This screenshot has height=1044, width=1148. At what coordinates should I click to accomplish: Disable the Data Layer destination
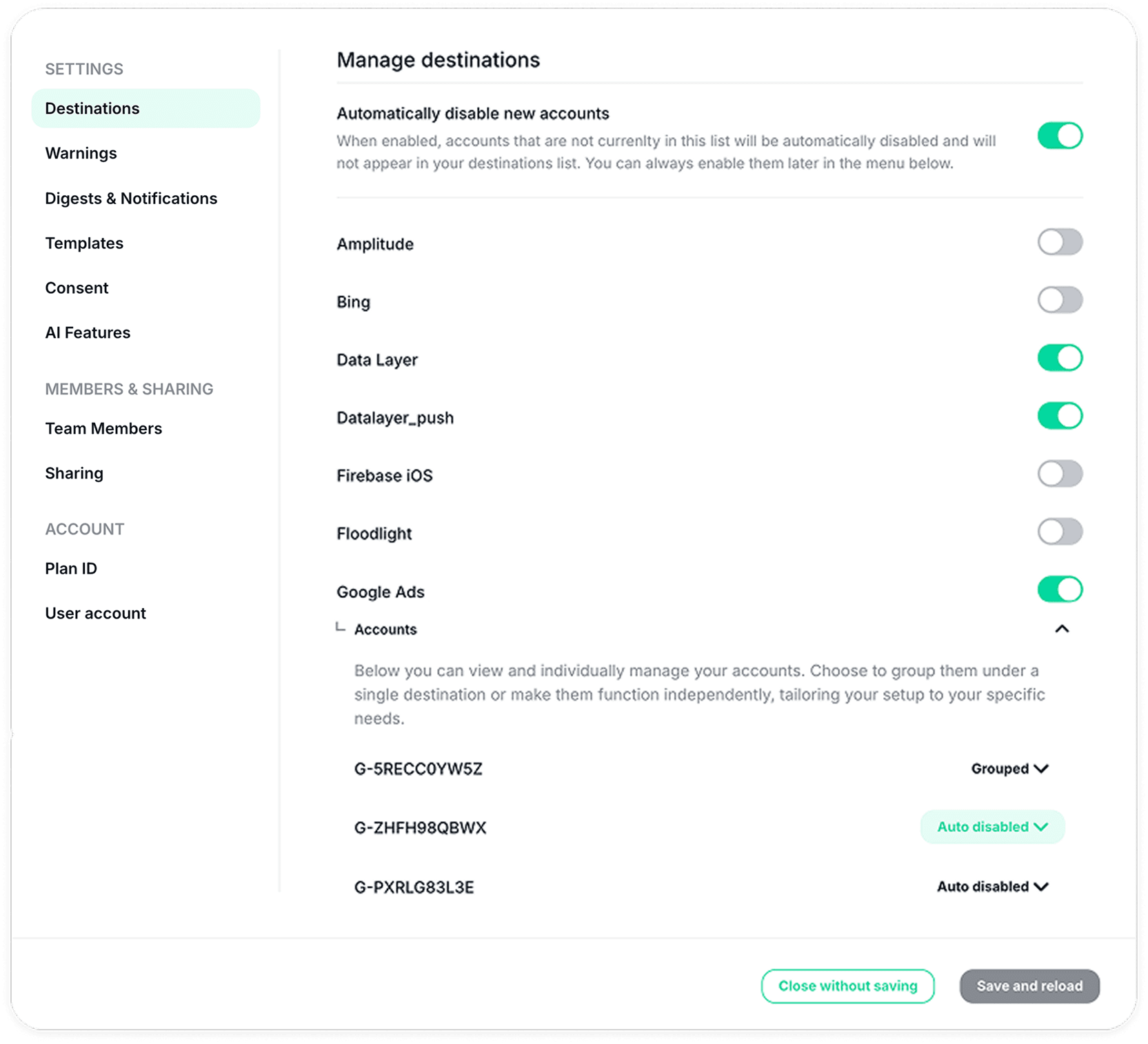[1060, 359]
